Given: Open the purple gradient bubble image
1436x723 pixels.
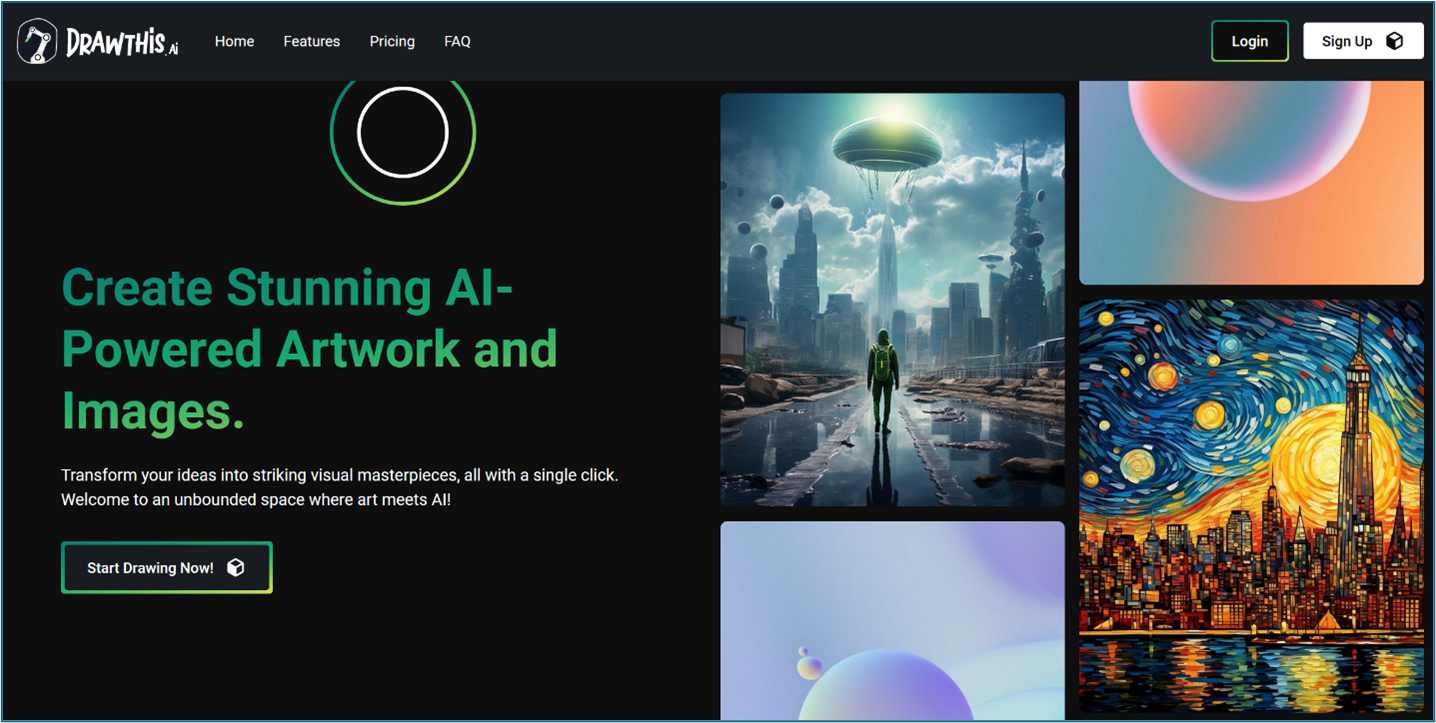Looking at the screenshot, I should (892, 620).
